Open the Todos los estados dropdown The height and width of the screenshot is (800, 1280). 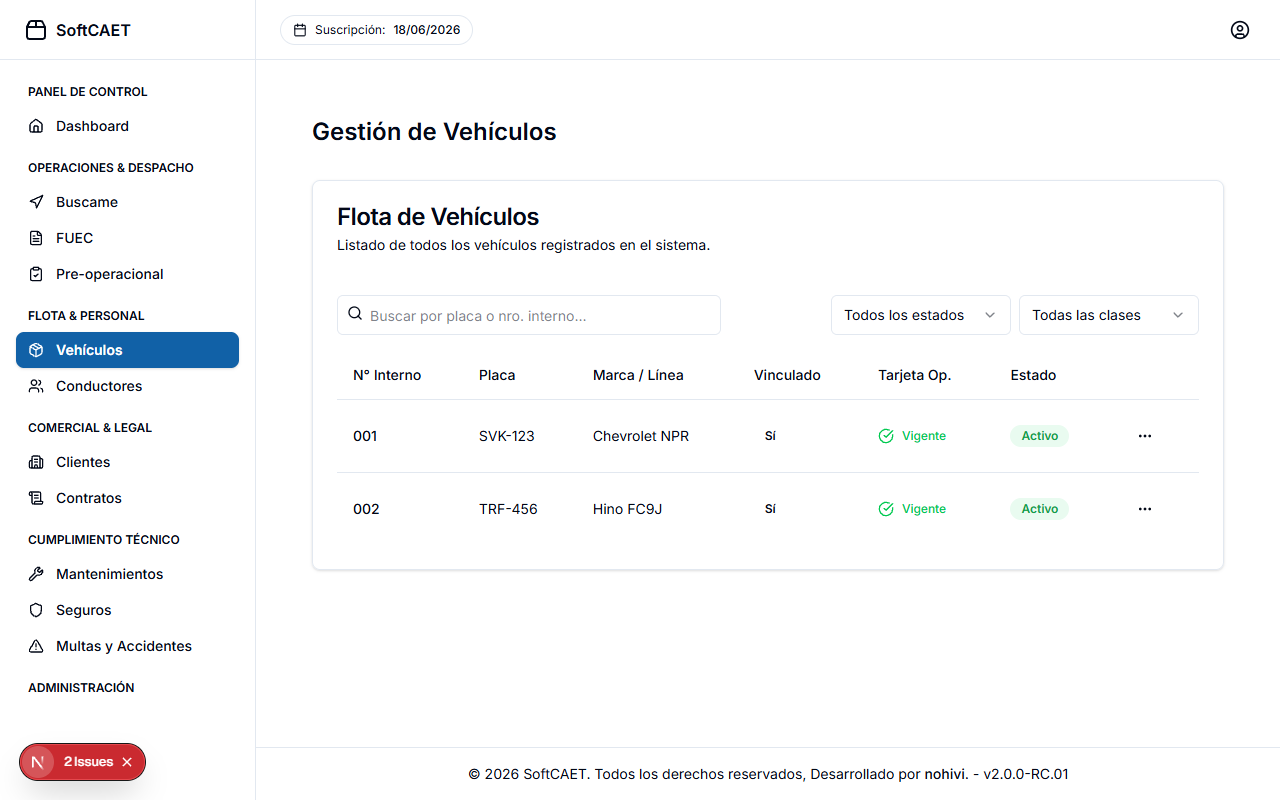click(921, 315)
